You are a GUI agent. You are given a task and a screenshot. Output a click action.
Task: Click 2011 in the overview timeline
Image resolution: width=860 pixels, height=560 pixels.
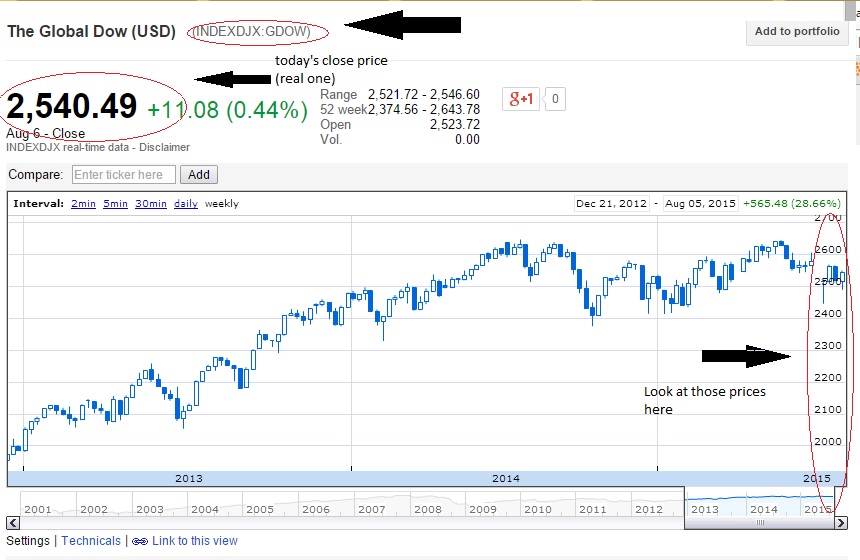point(593,510)
